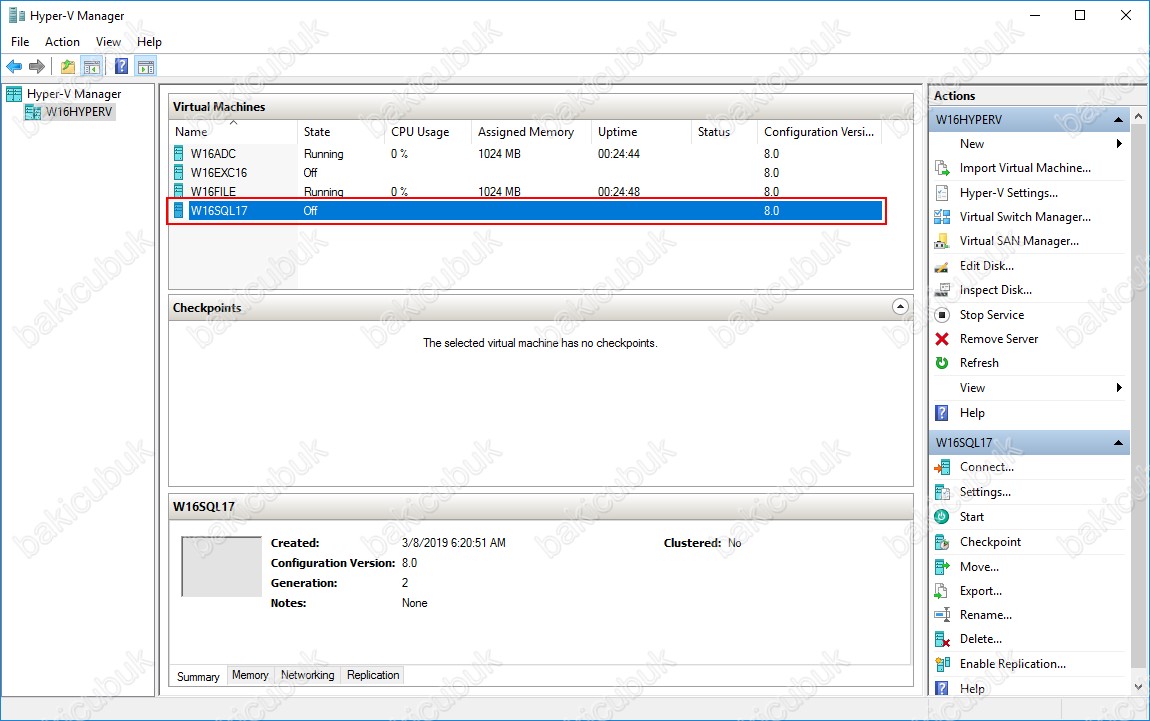Click the W16SQL17 Settings icon

click(942, 492)
